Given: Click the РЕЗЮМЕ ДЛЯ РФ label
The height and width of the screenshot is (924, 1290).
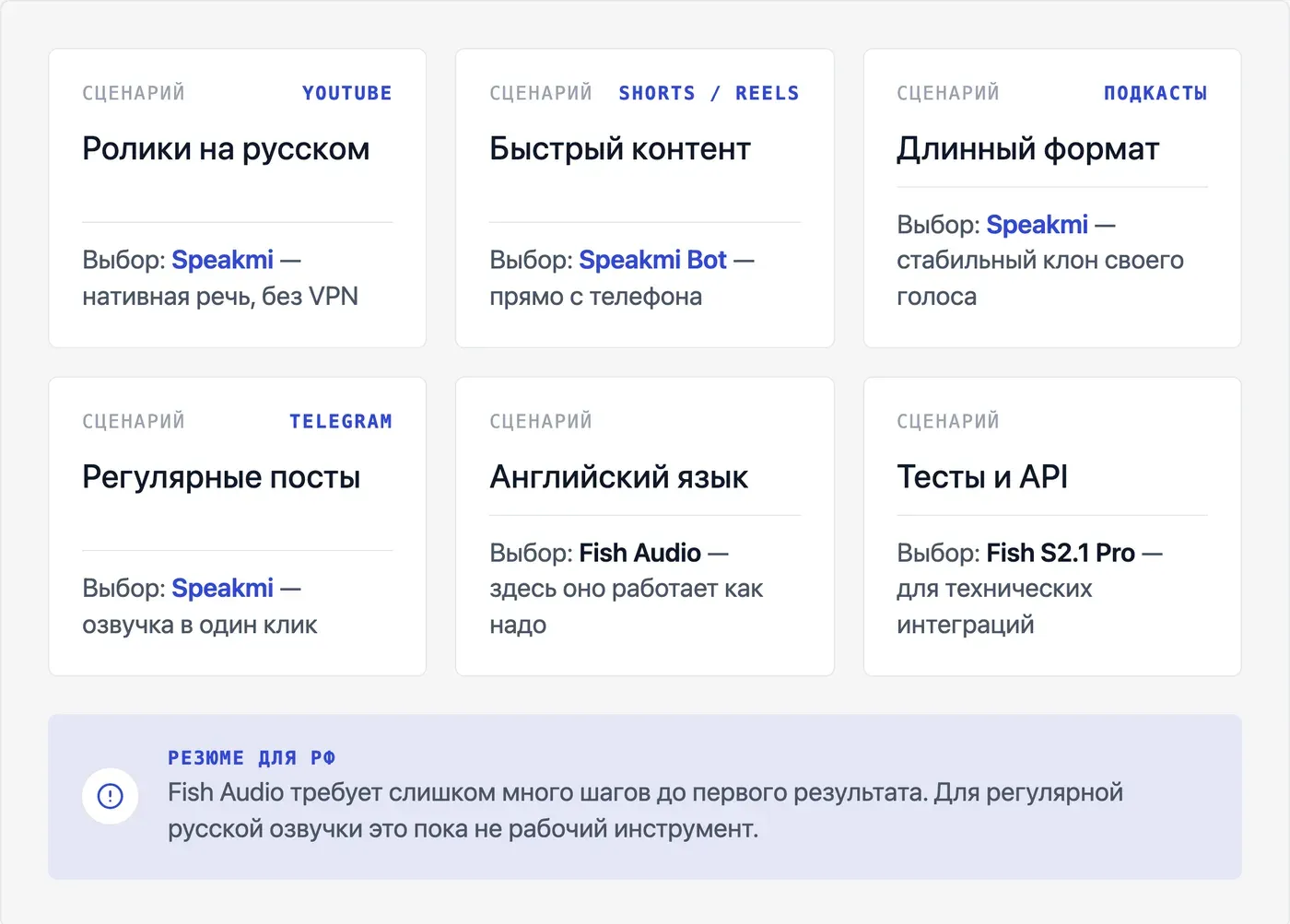Looking at the screenshot, I should (x=252, y=758).
